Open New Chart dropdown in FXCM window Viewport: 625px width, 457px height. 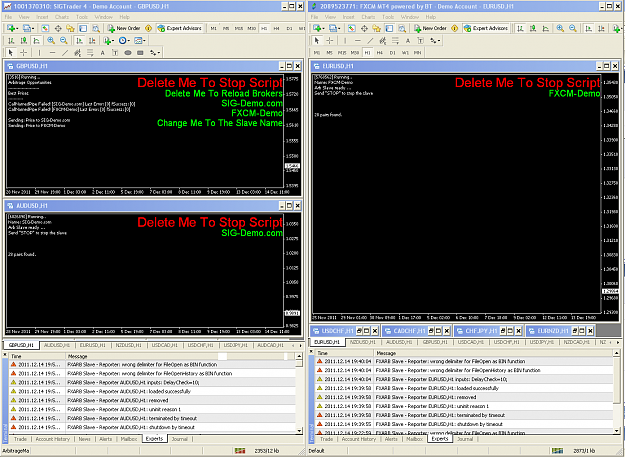(x=318, y=28)
